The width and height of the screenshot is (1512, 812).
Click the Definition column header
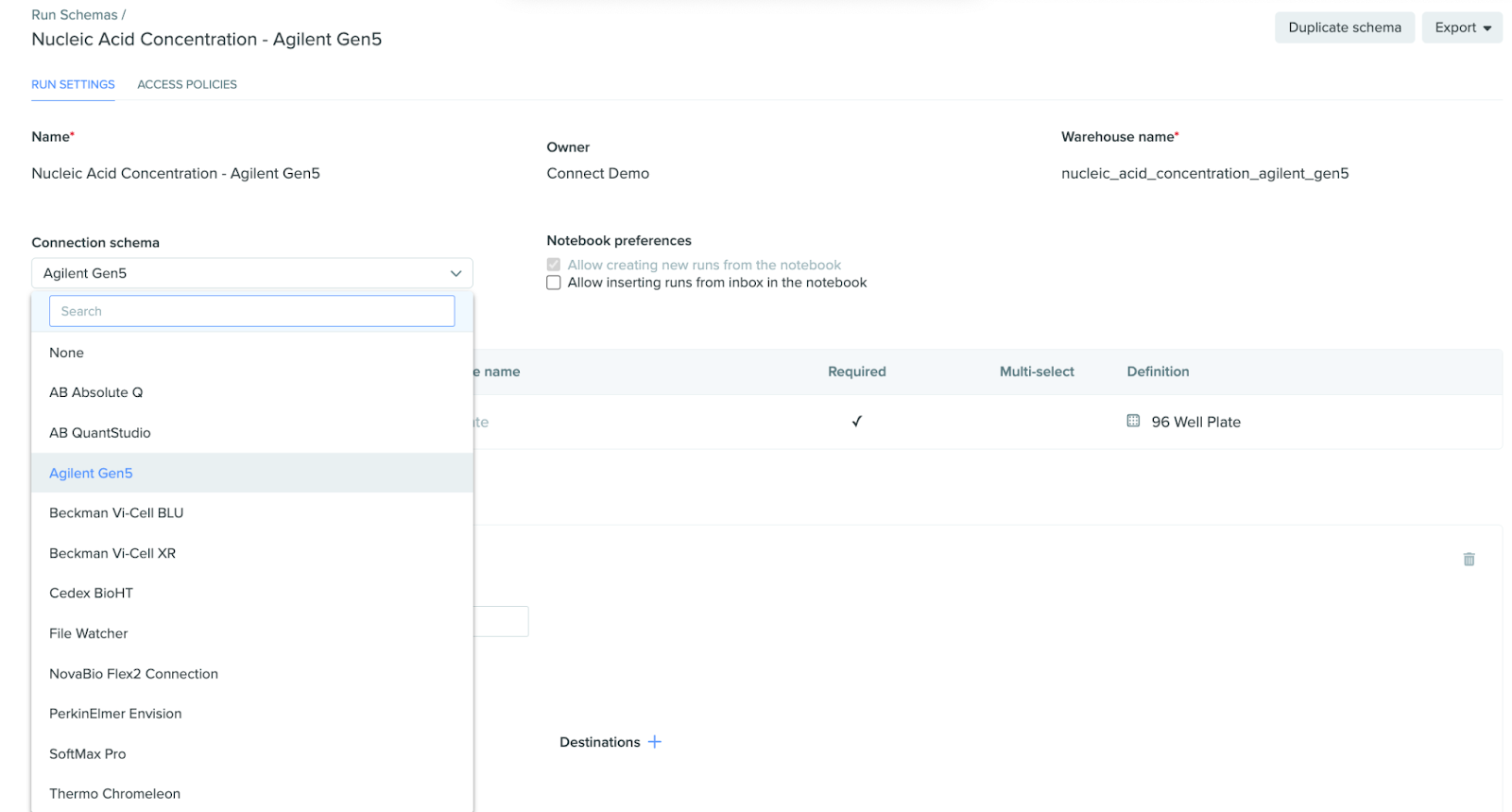click(1158, 371)
